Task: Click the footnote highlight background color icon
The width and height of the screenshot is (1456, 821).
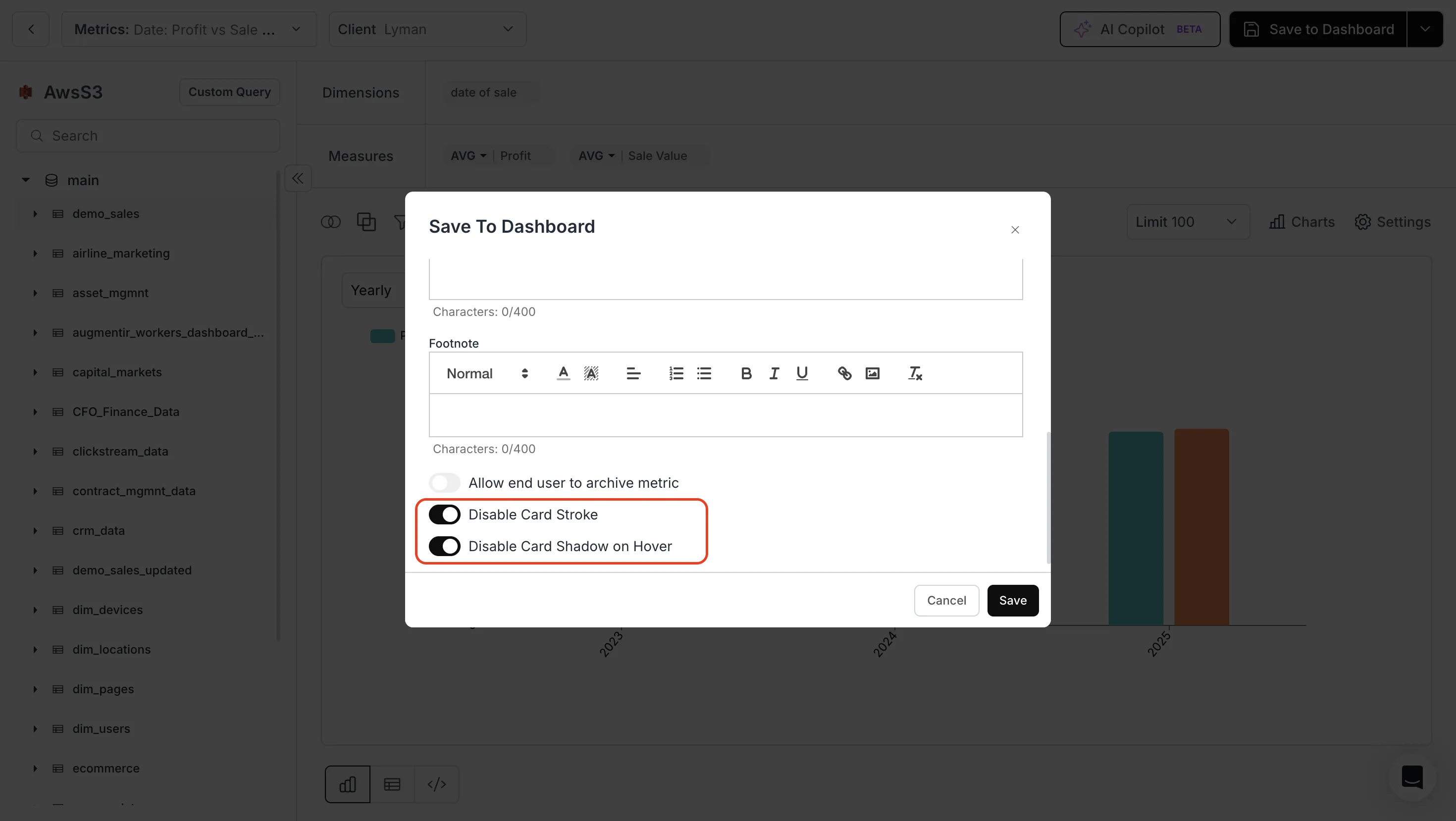Action: (591, 373)
